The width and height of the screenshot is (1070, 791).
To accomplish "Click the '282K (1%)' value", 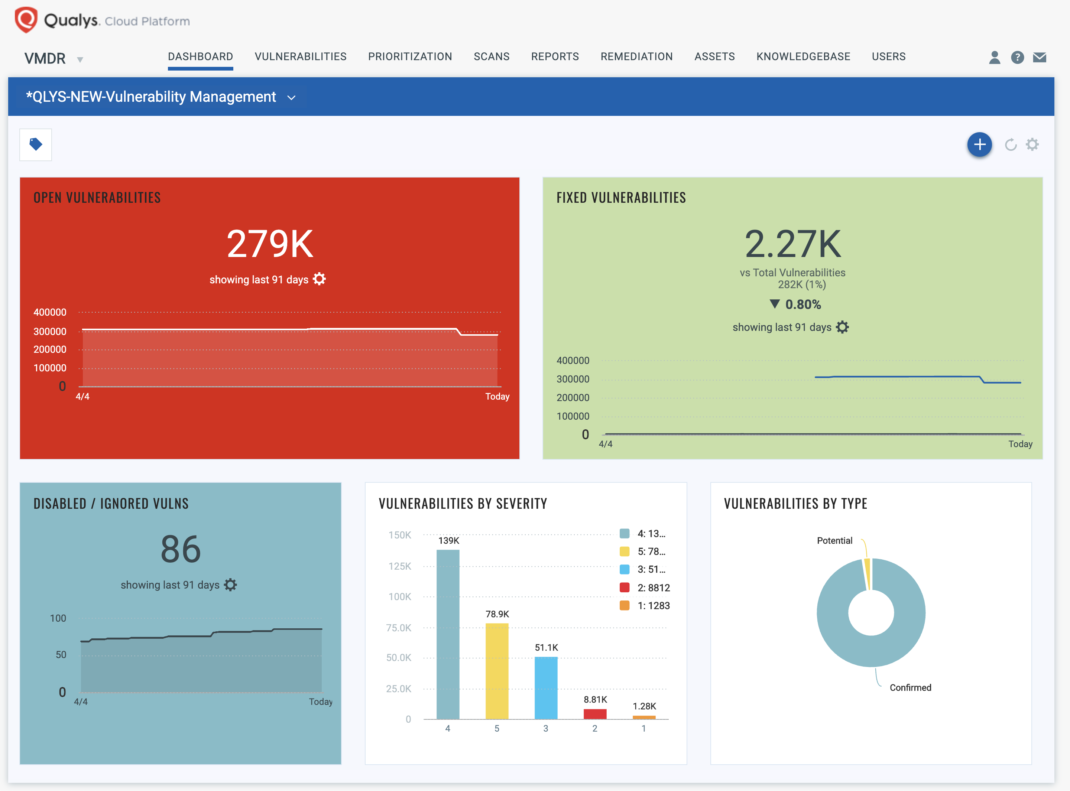I will pos(801,285).
